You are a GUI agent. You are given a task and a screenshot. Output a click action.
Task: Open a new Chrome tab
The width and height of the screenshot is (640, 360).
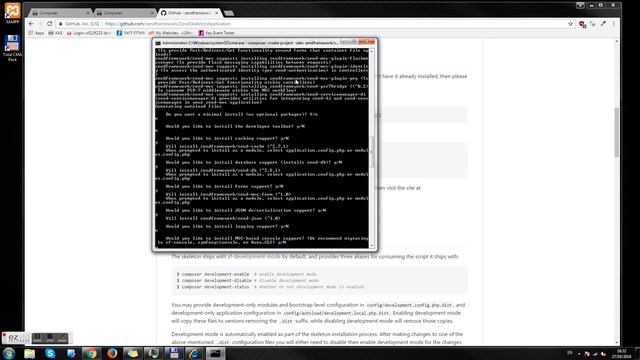coord(229,13)
